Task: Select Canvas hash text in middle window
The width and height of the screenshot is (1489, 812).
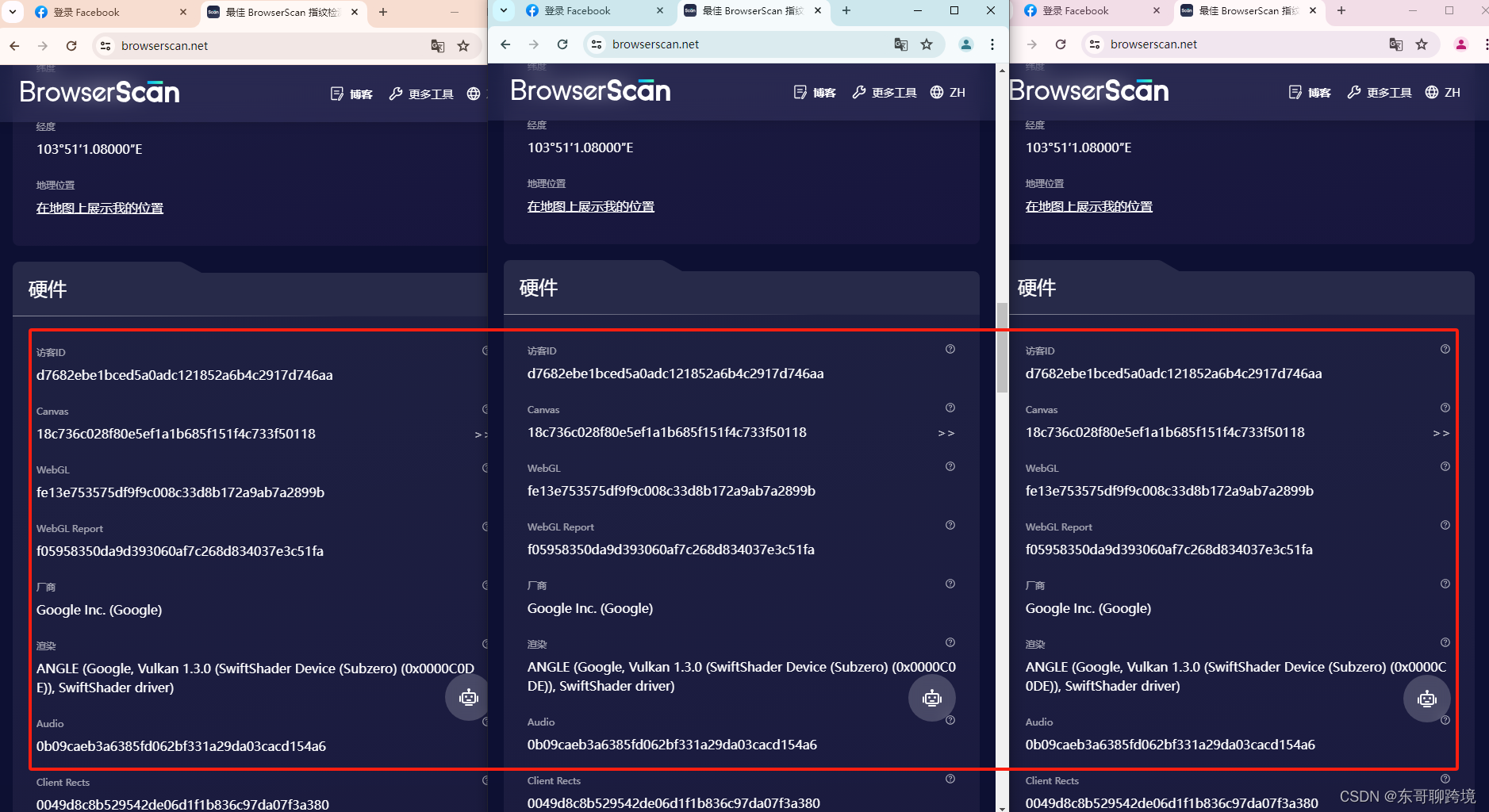Action: [667, 432]
